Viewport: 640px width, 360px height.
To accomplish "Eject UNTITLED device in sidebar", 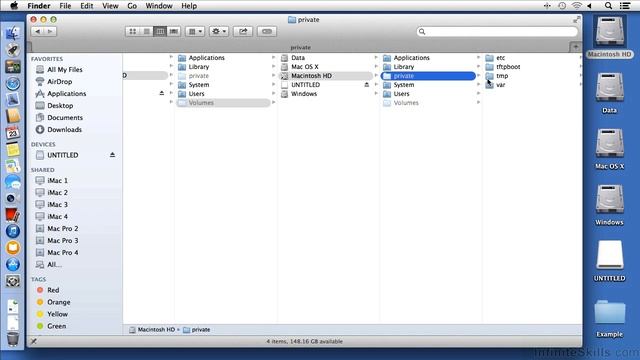I will [x=112, y=155].
